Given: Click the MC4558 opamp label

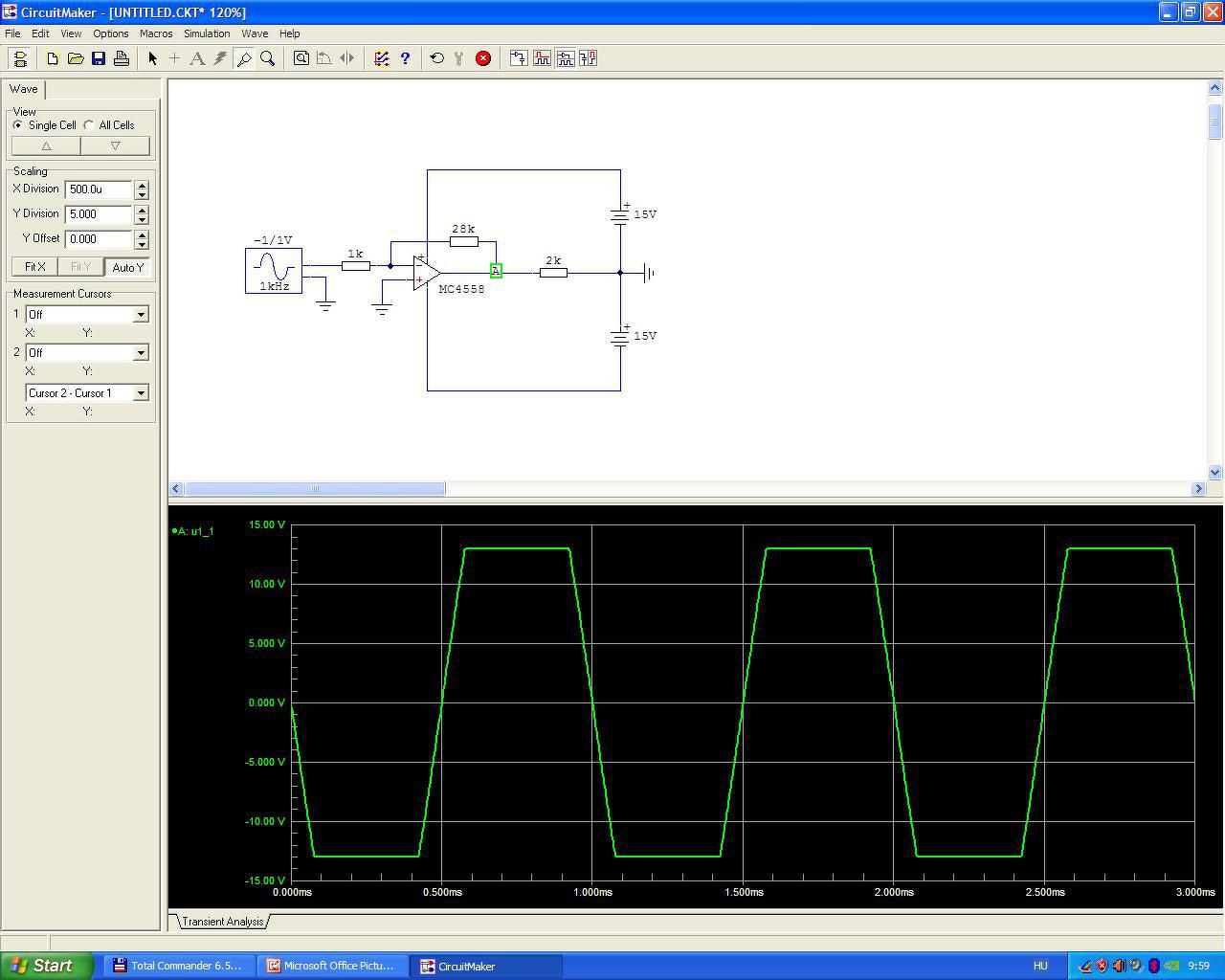Looking at the screenshot, I should point(461,289).
